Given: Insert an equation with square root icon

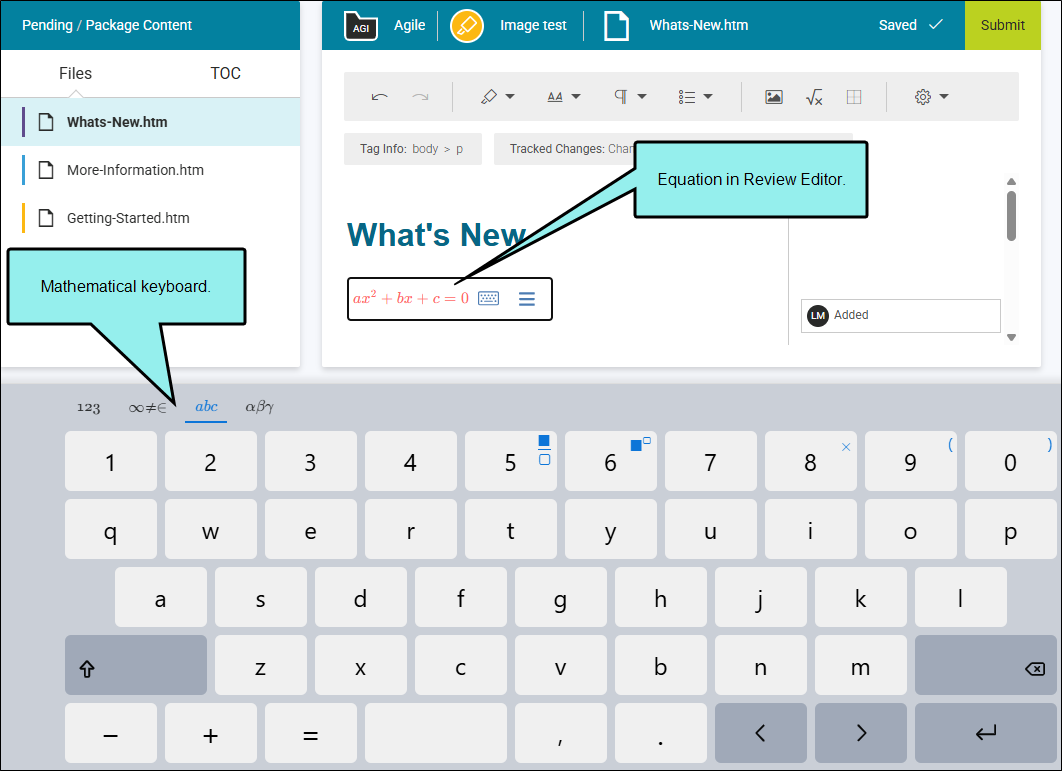Looking at the screenshot, I should point(814,97).
